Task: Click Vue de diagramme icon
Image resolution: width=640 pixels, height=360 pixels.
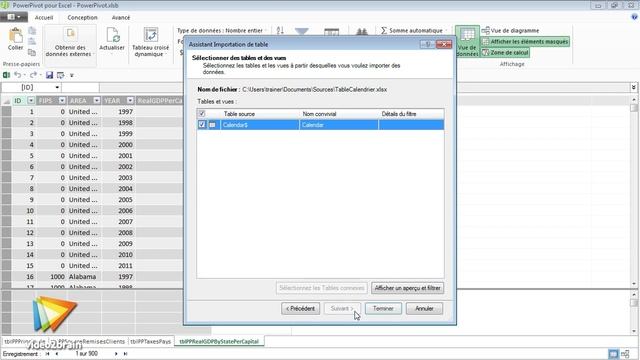Action: click(485, 31)
